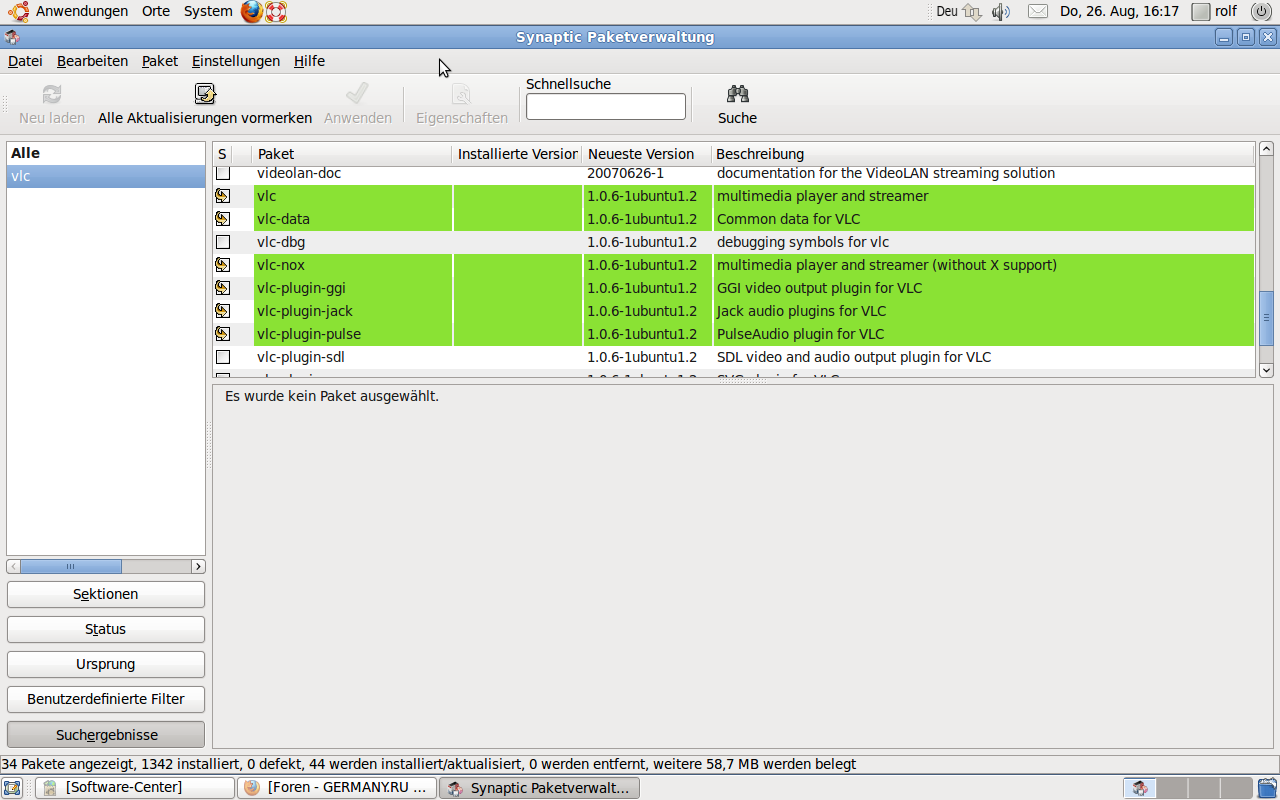Switch to Software-Center taskbar window

tap(135, 788)
